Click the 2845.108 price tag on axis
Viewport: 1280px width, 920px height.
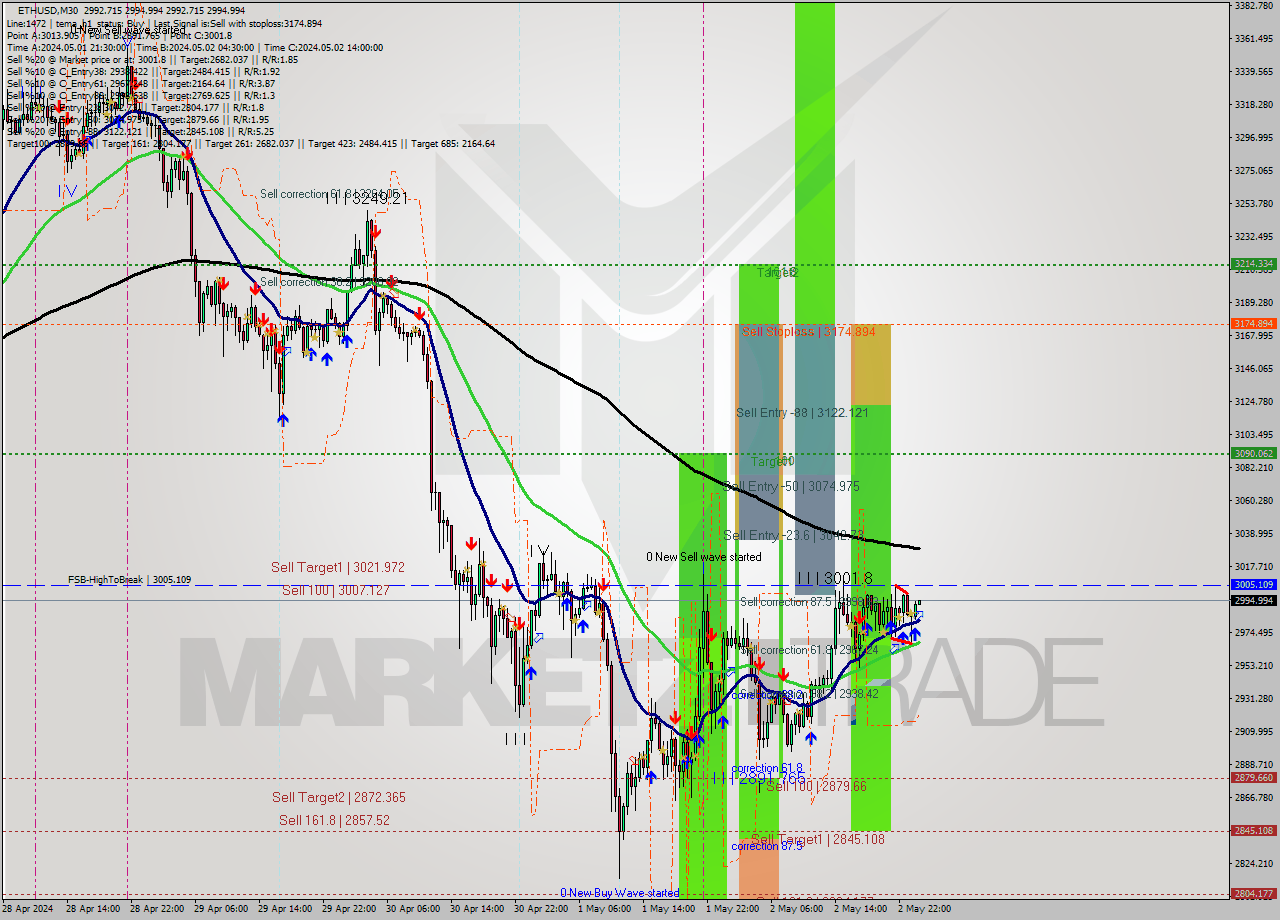(x=1253, y=830)
